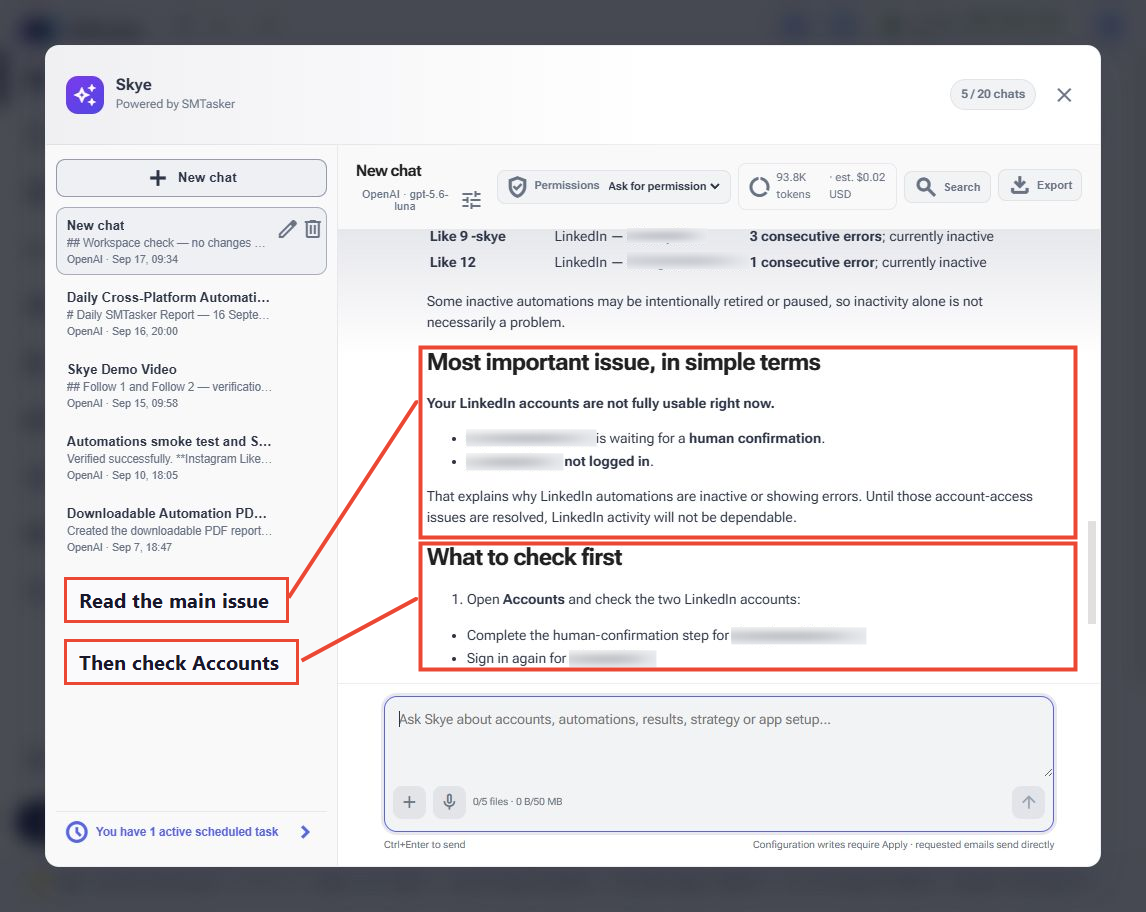Click the Permissions shield icon

(517, 187)
